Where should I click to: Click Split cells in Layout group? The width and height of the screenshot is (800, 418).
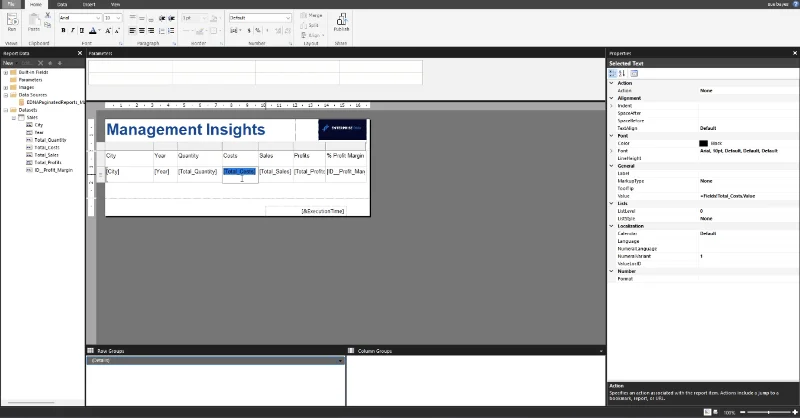click(x=310, y=25)
